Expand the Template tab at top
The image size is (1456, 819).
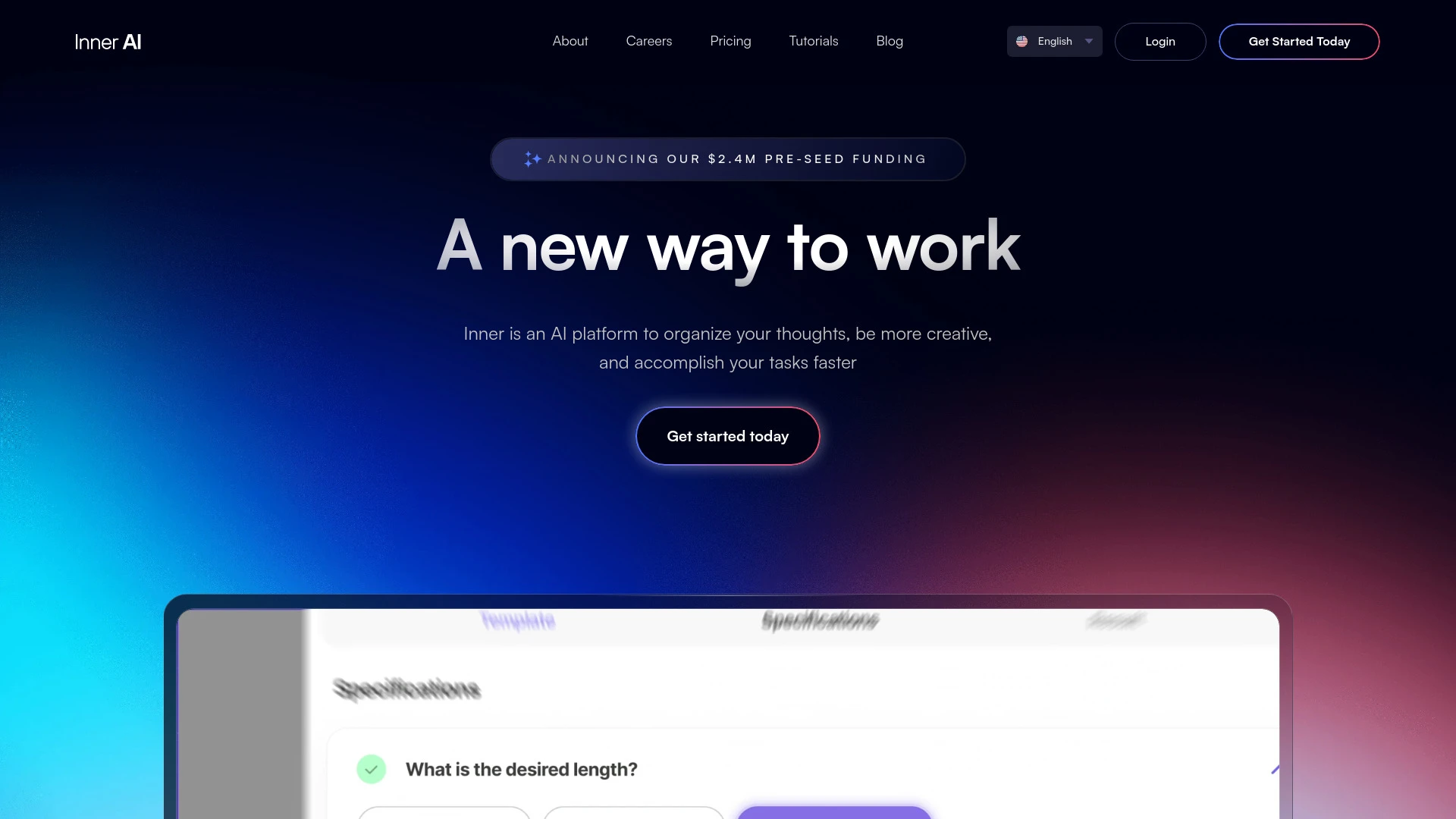pos(517,619)
